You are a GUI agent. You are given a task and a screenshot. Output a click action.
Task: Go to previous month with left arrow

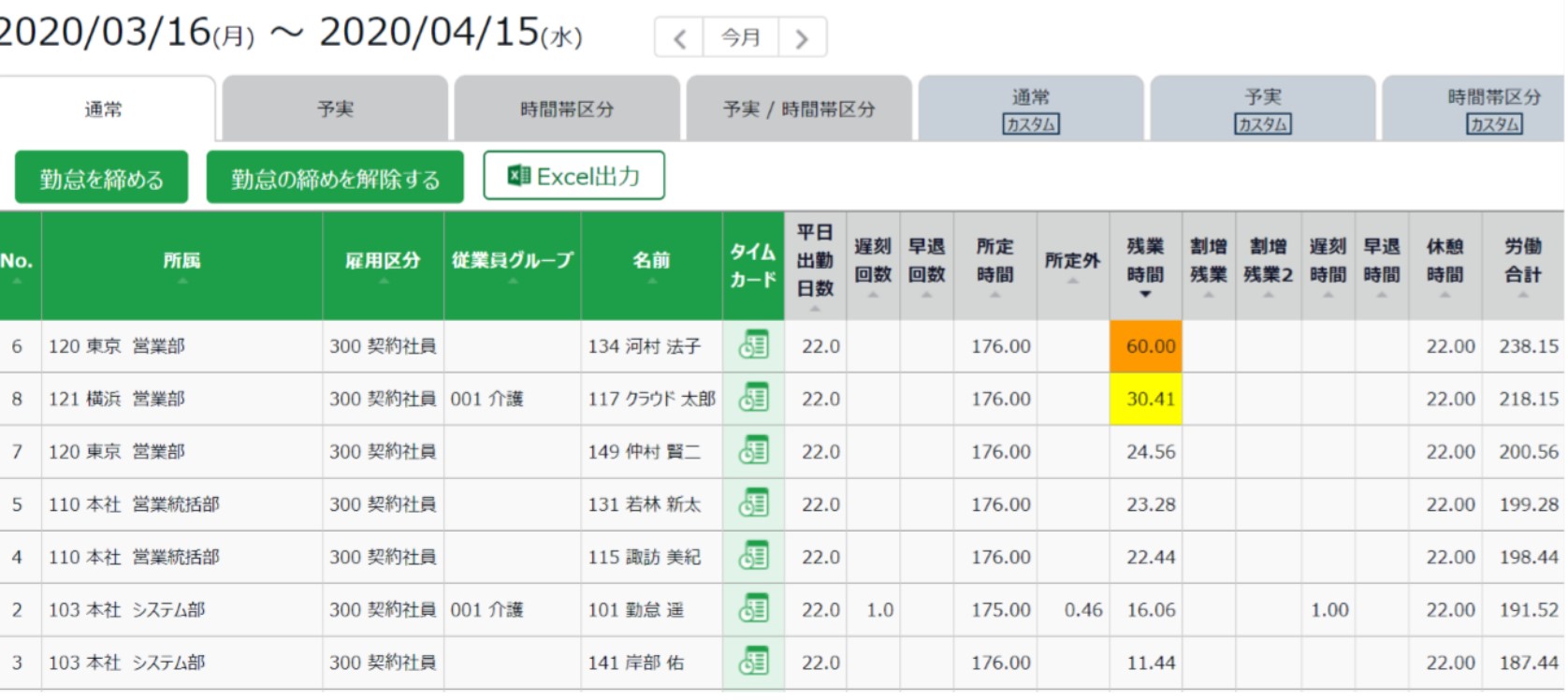(679, 38)
